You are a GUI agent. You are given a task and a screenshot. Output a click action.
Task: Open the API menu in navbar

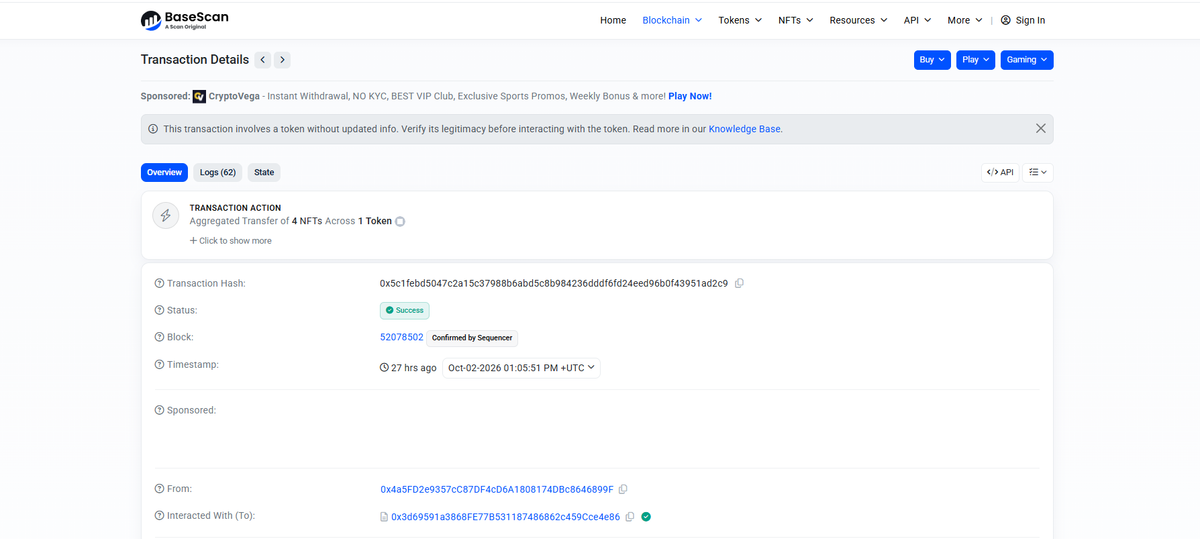pyautogui.click(x=917, y=20)
